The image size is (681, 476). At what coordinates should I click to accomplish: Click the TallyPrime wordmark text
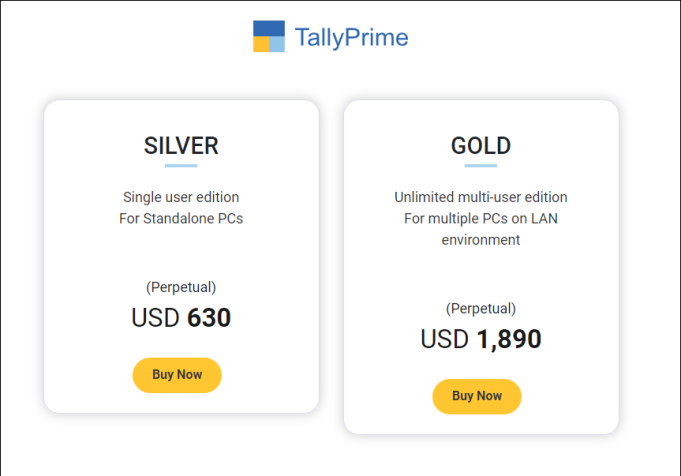coord(351,37)
